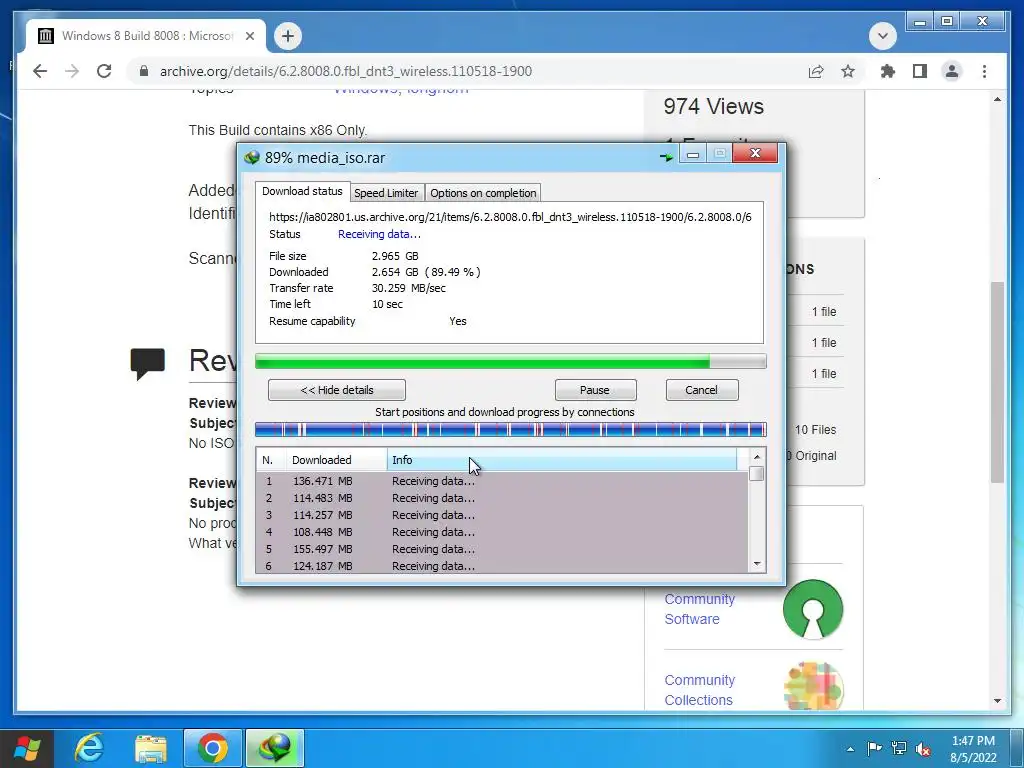1024x768 pixels.
Task: Click the reviews speech bubble icon
Action: [x=148, y=364]
